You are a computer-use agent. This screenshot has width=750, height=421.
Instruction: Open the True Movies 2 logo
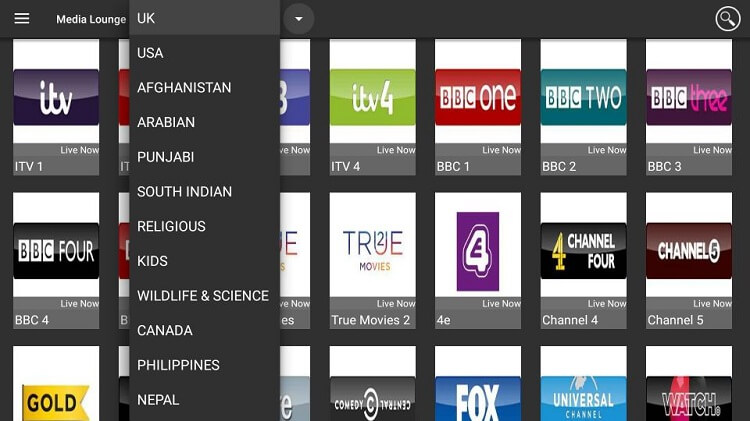pos(373,251)
